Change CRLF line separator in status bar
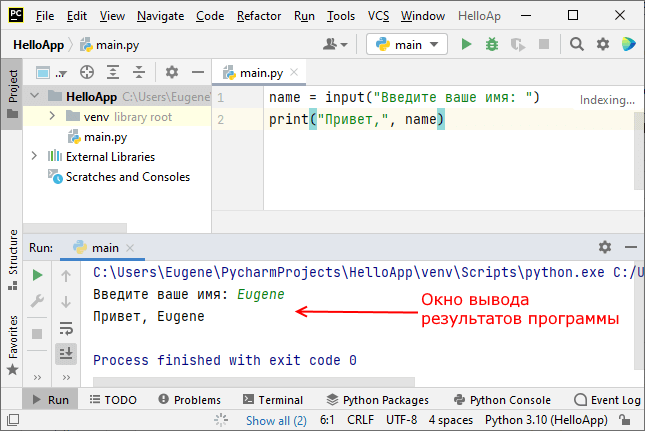The width and height of the screenshot is (645, 431). tap(360, 420)
